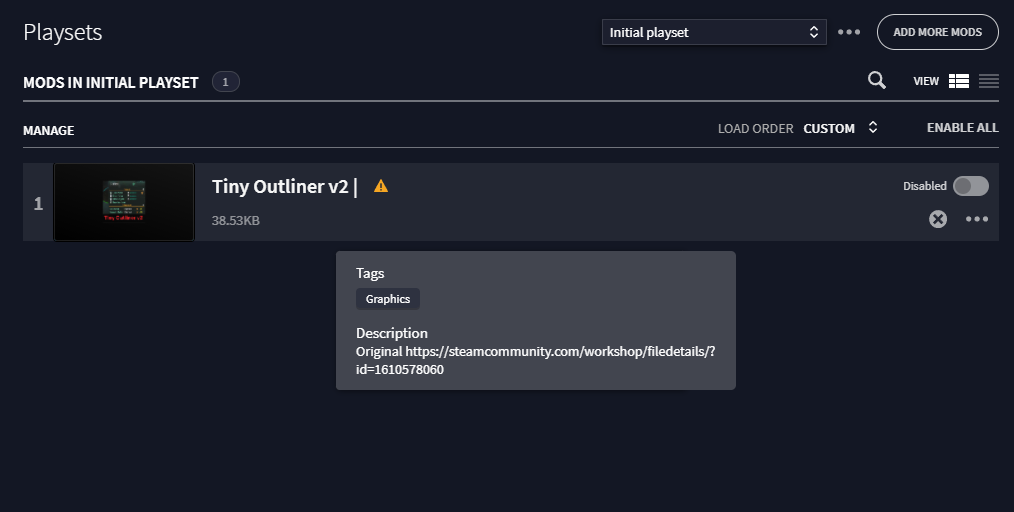Click the mod count badge showing 1
Viewport: 1014px width, 512px height.
226,82
